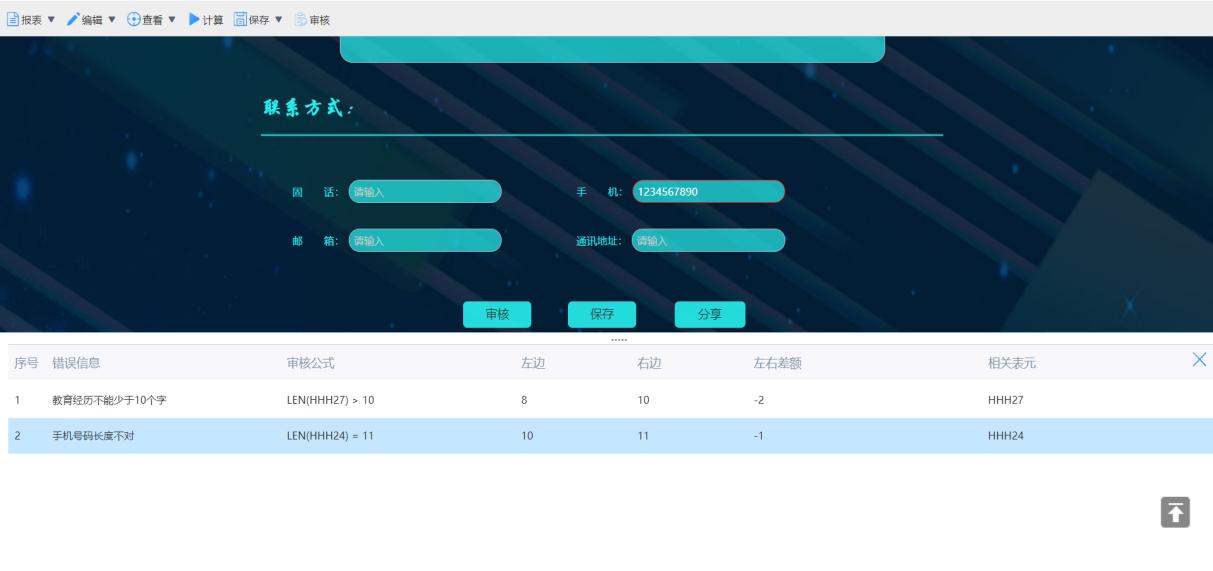Screen dimensions: 1213x571
Task: Click the 审核公式 column header
Action: click(311, 363)
